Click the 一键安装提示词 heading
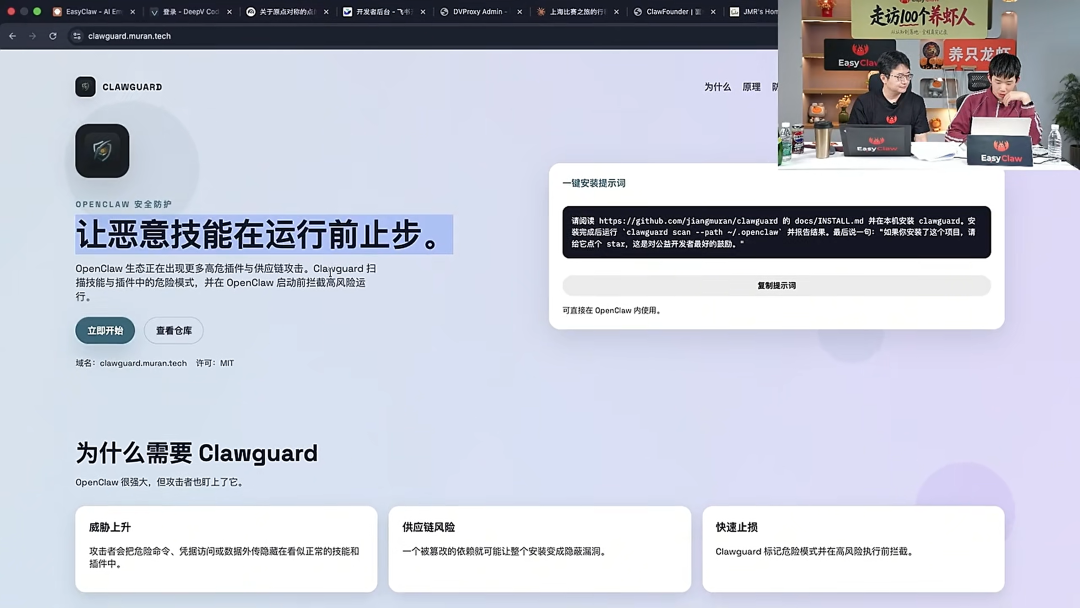The height and width of the screenshot is (608, 1080). [x=594, y=183]
